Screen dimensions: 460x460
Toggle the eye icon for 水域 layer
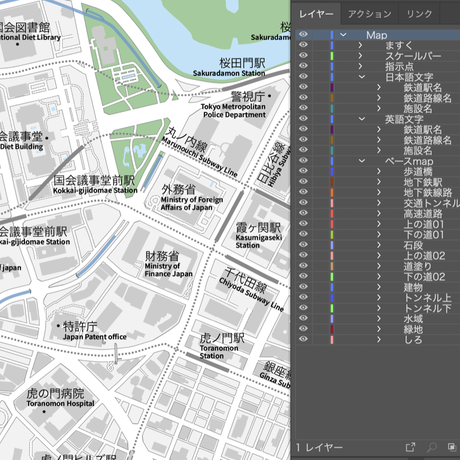point(303,318)
